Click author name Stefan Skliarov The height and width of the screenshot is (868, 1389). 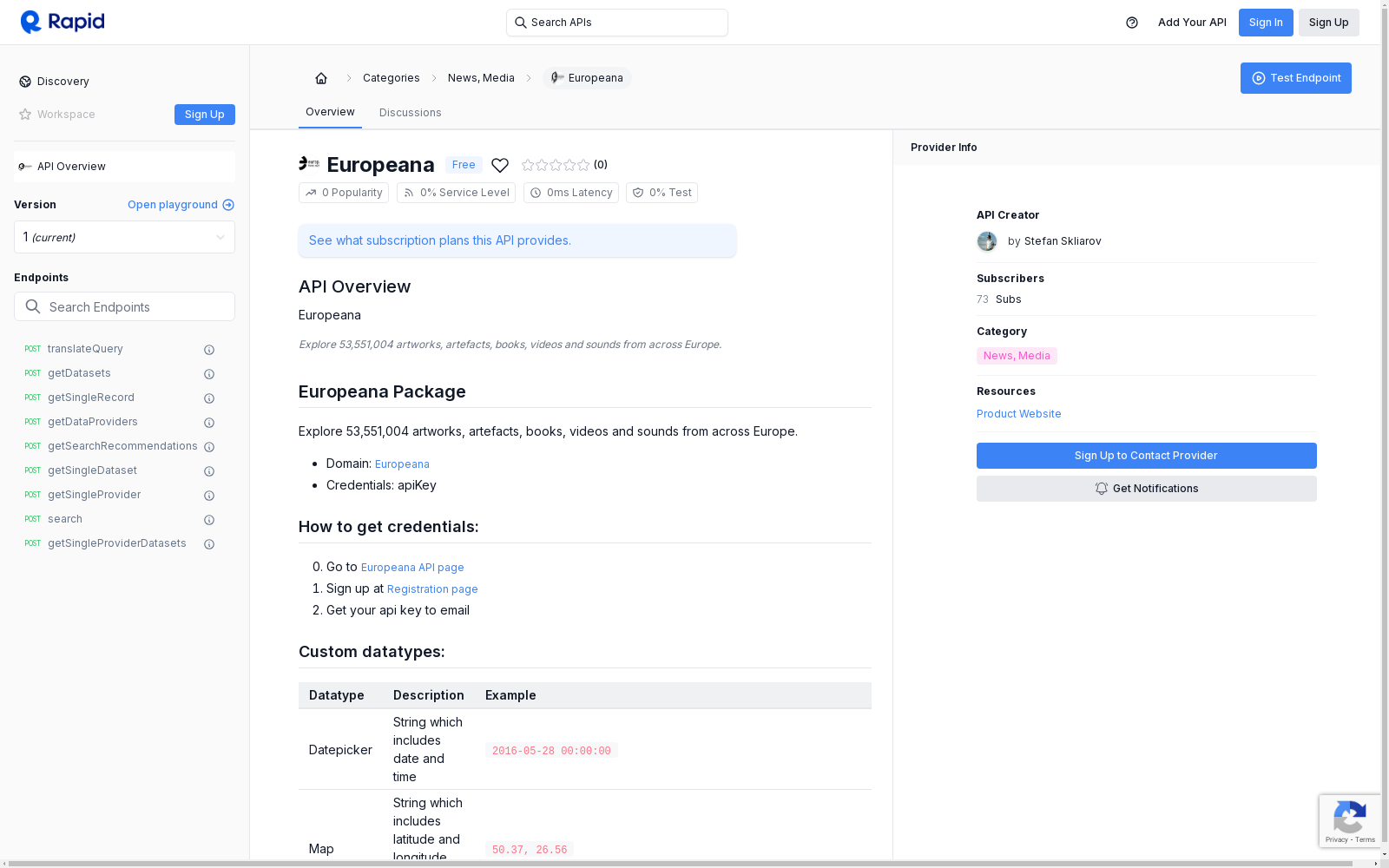click(1063, 241)
